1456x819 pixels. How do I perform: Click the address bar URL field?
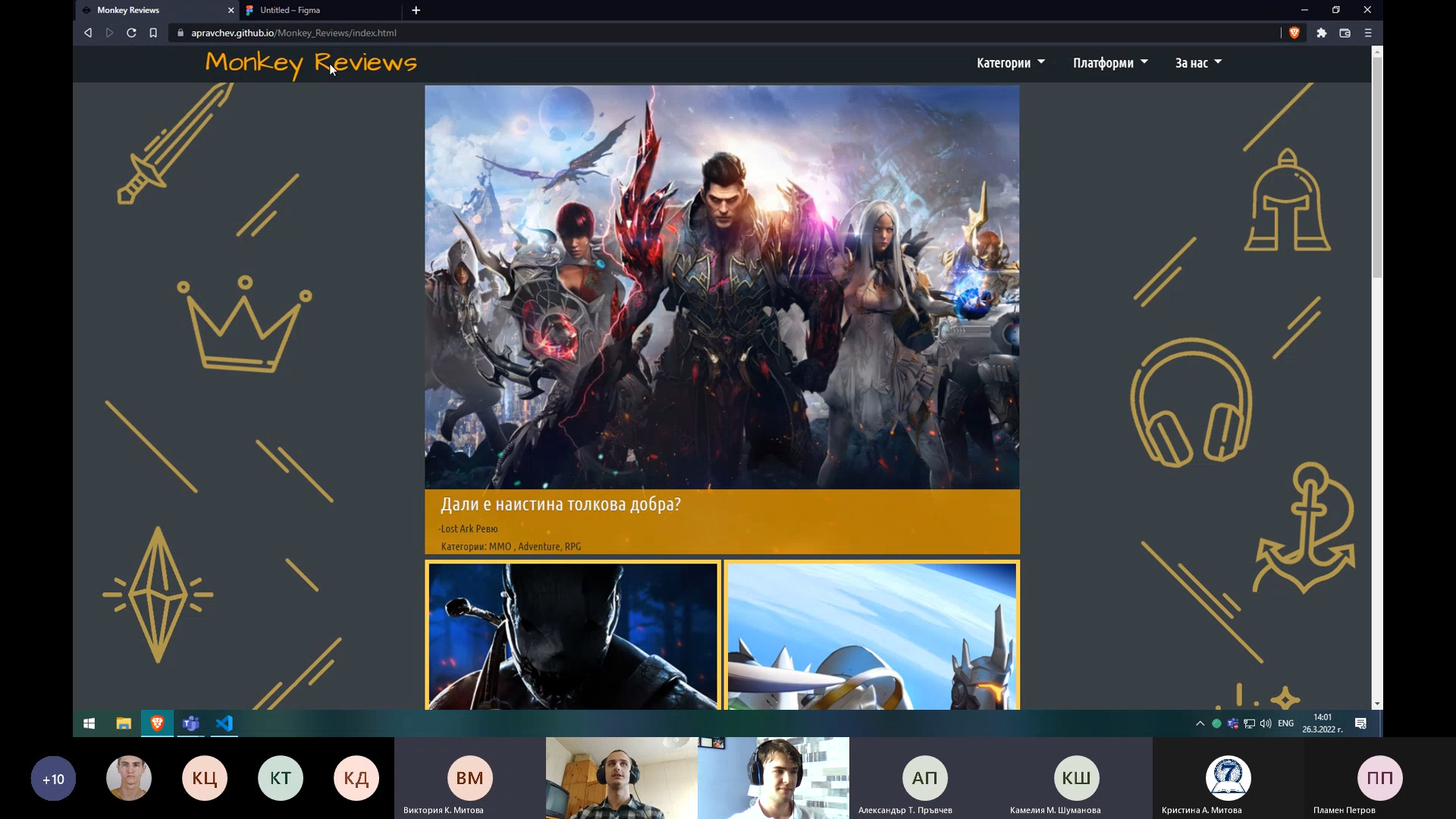(x=724, y=33)
